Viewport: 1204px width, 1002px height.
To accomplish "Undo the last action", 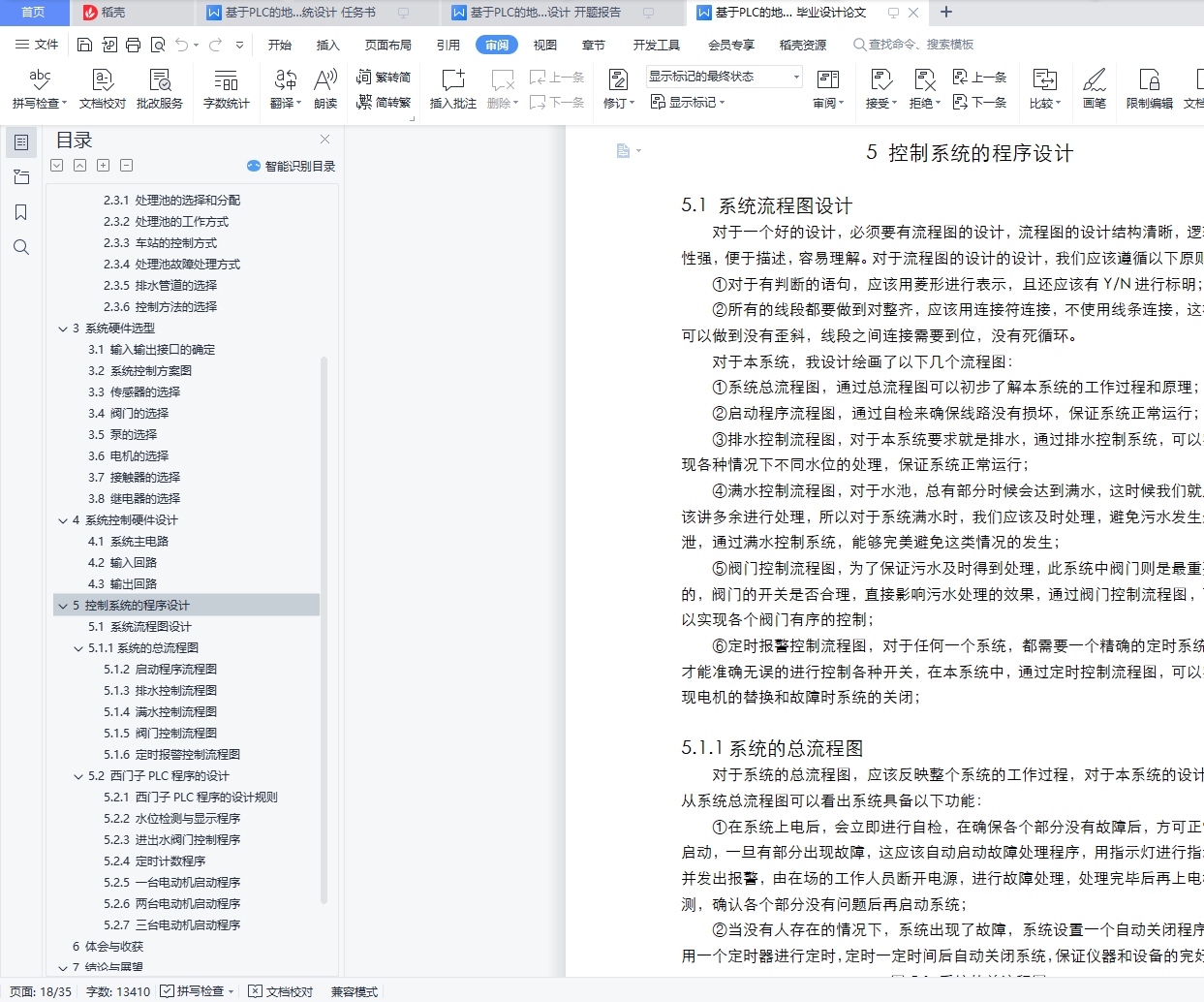I will coord(181,45).
